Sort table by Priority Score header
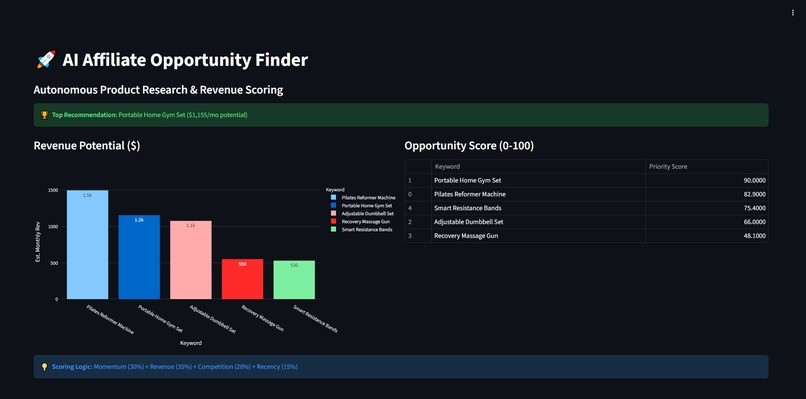Screen dimensions: 806x399 (x=707, y=167)
